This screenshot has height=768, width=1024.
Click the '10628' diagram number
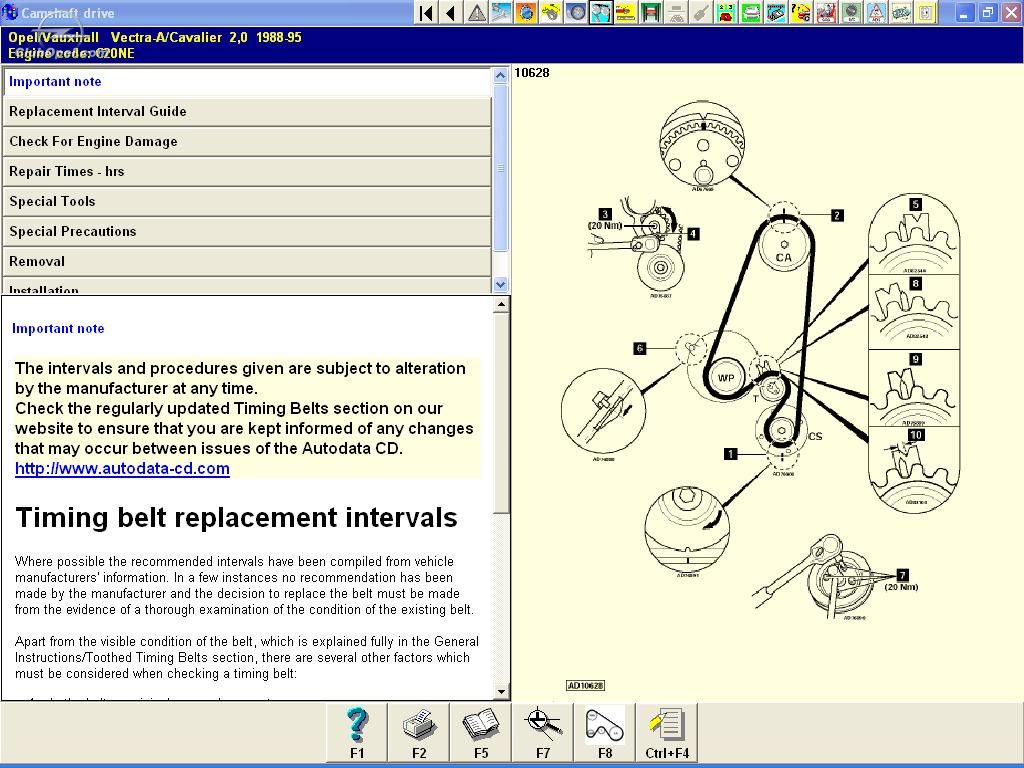[532, 72]
